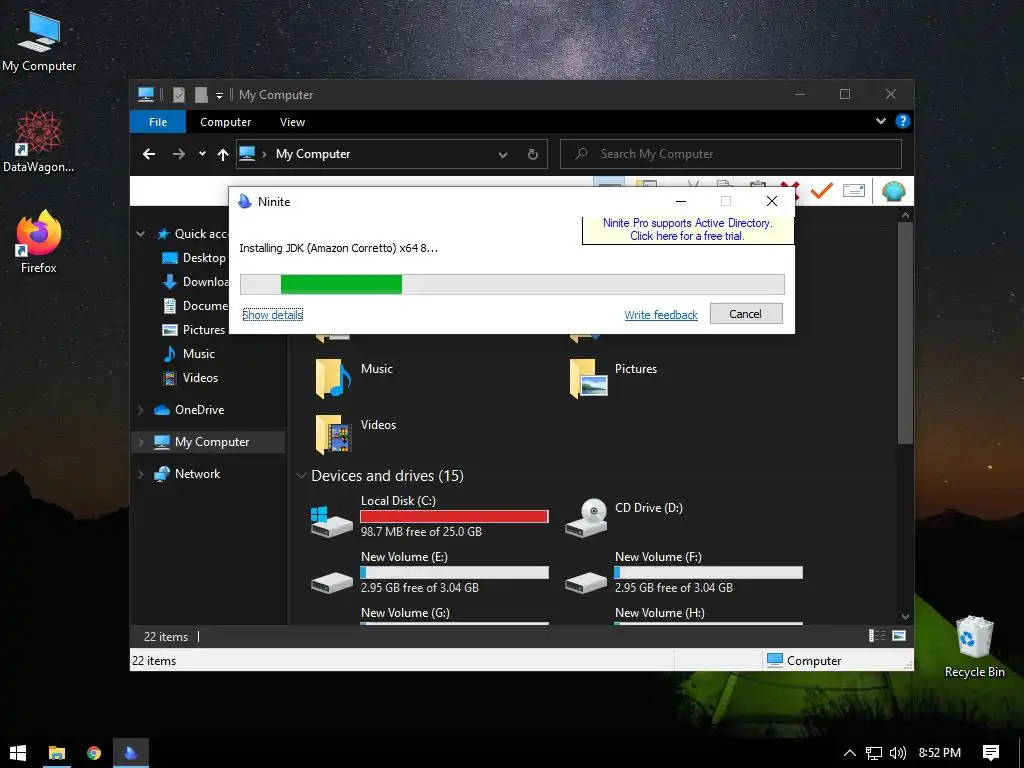Switch to details view layout icon
The width and height of the screenshot is (1024, 768).
(876, 635)
